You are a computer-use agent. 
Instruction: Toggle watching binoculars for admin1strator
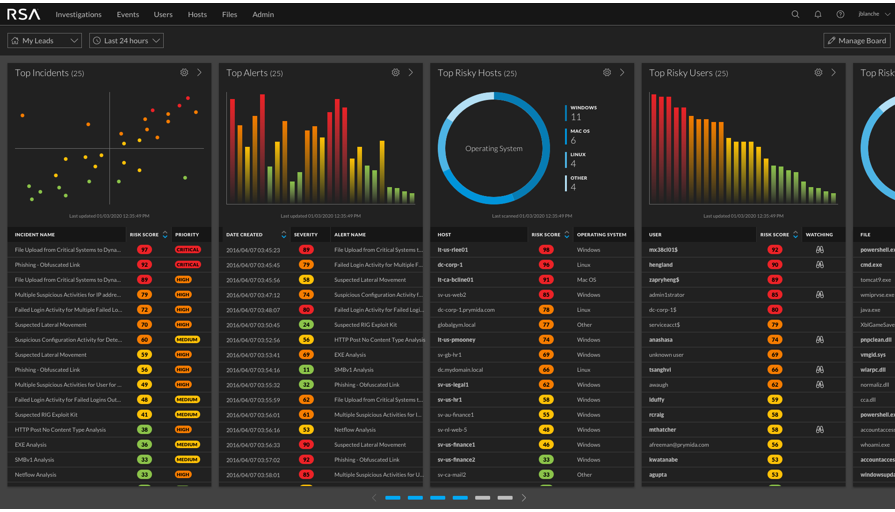(820, 295)
